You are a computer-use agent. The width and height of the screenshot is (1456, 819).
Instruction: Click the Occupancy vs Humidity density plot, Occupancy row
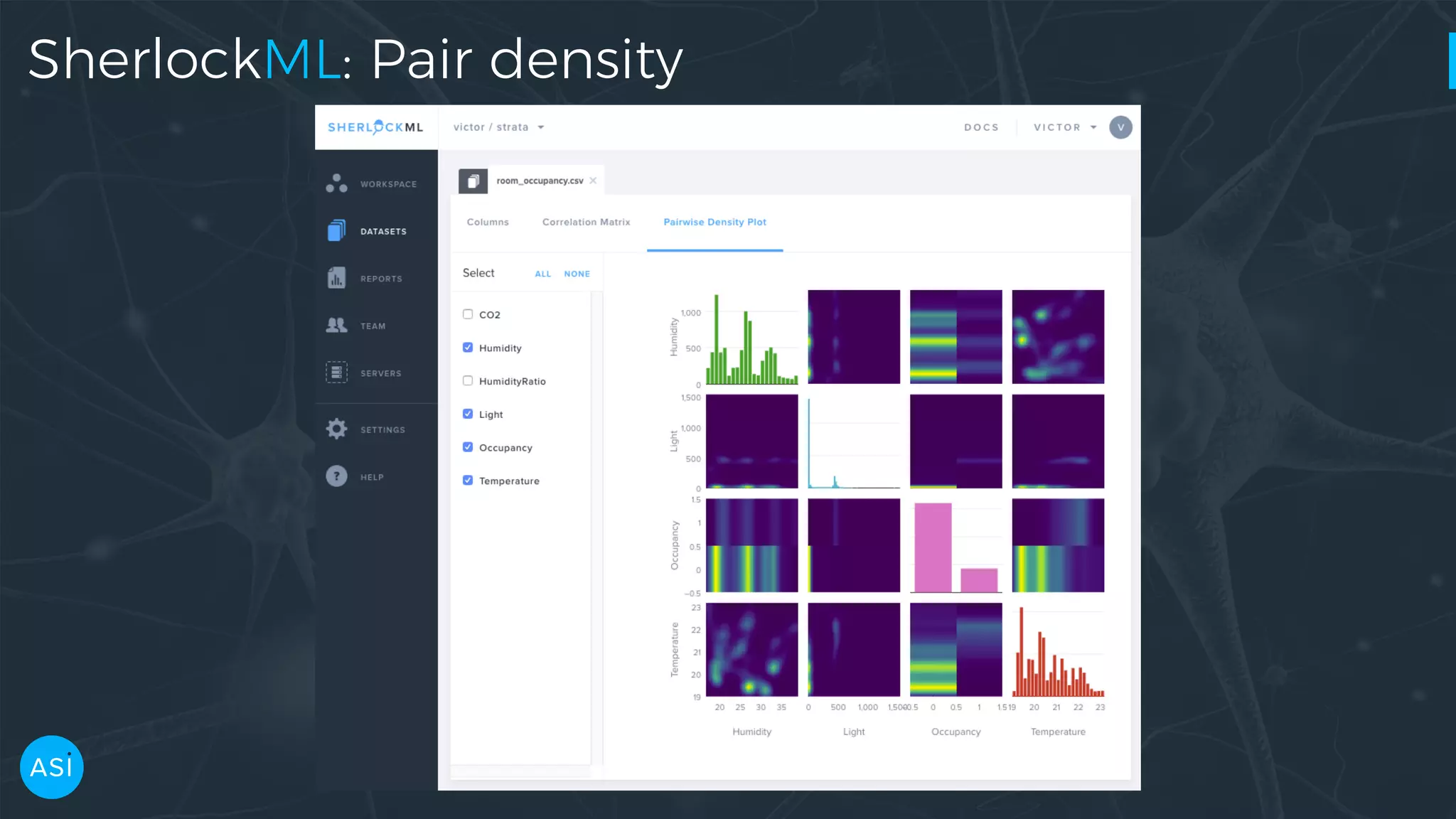click(751, 545)
